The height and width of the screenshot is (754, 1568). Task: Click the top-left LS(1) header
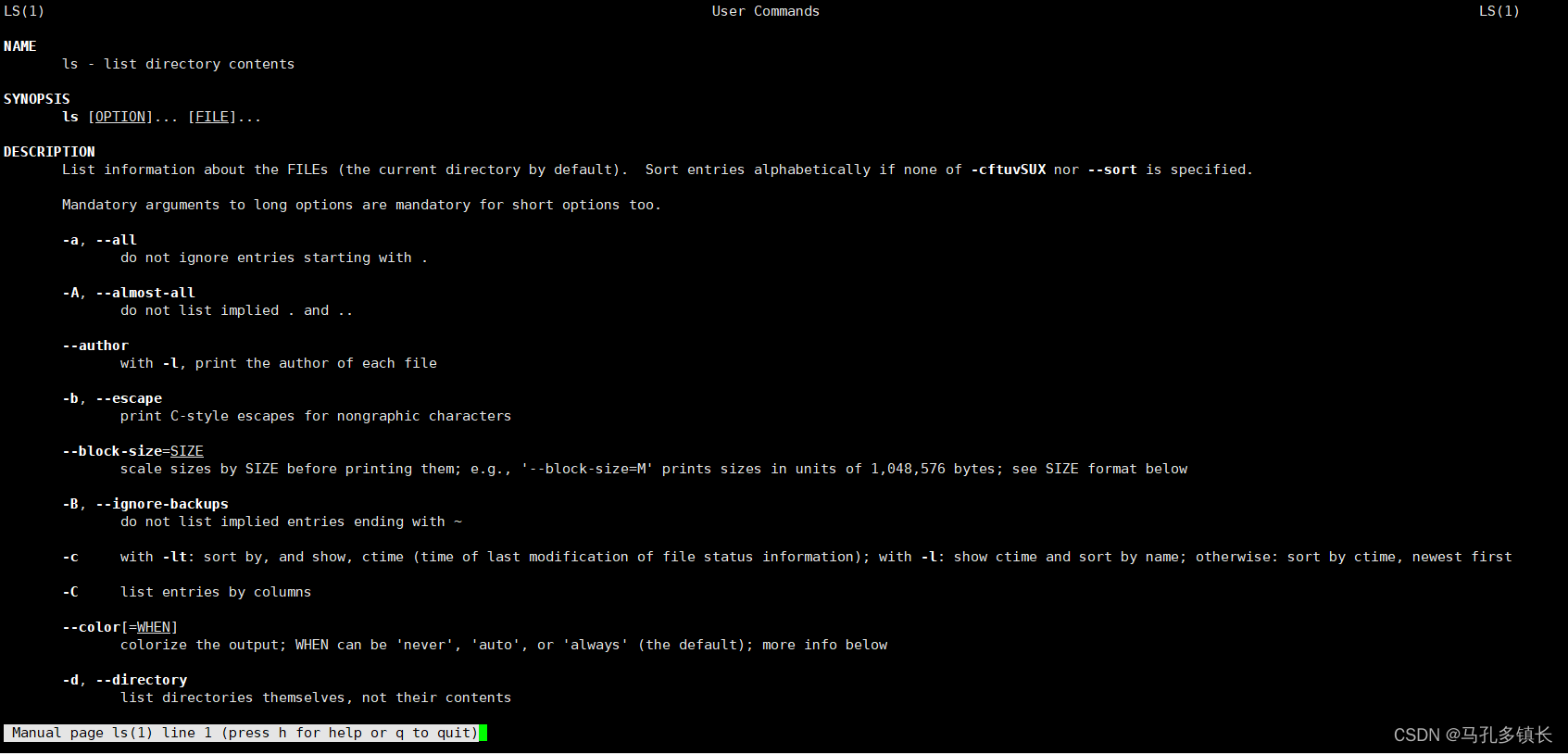(24, 11)
